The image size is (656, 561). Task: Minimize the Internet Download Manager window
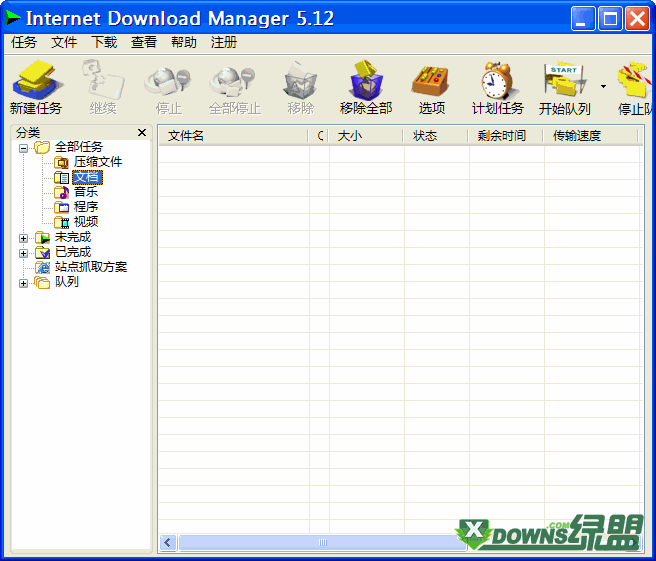583,18
